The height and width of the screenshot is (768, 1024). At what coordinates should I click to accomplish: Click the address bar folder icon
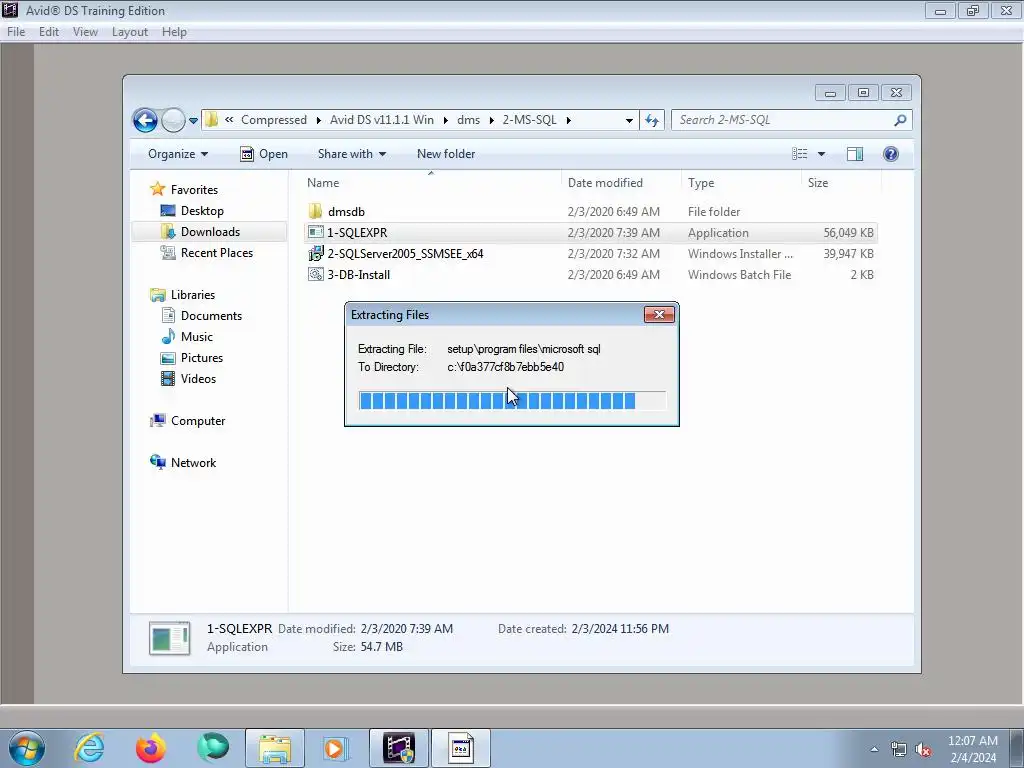[x=212, y=120]
